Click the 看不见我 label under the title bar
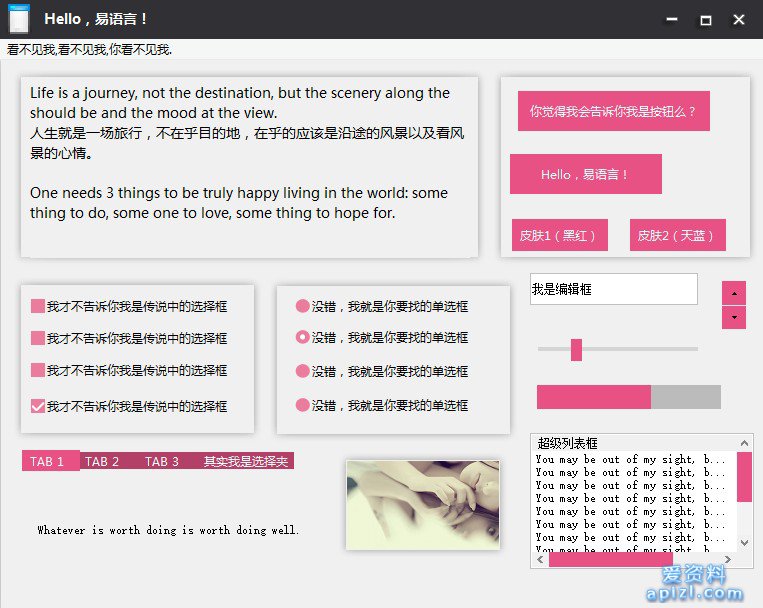The image size is (763, 608). 90,50
